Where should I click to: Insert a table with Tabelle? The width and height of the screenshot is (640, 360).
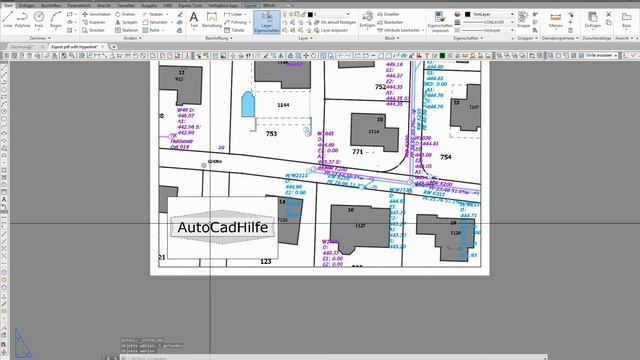pos(234,30)
